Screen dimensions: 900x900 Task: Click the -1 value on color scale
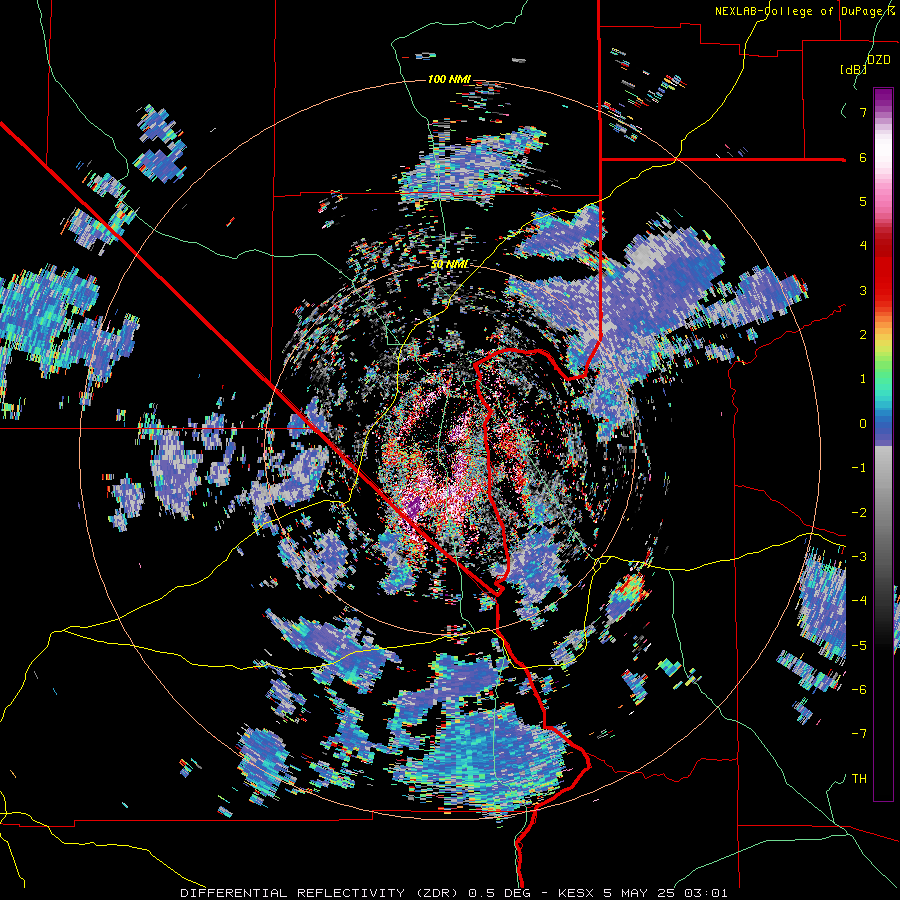(859, 468)
